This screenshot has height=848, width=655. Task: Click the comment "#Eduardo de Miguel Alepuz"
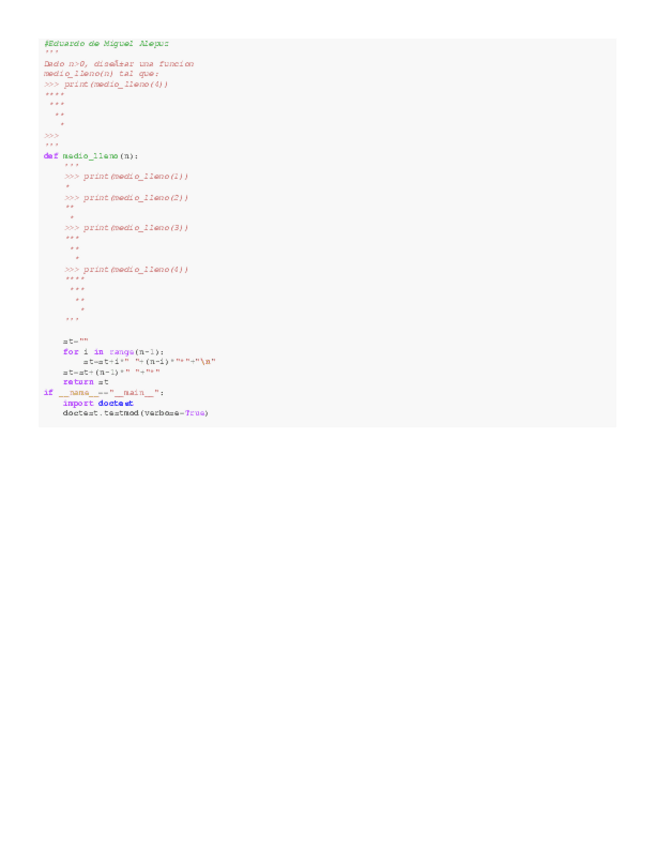[x=106, y=43]
